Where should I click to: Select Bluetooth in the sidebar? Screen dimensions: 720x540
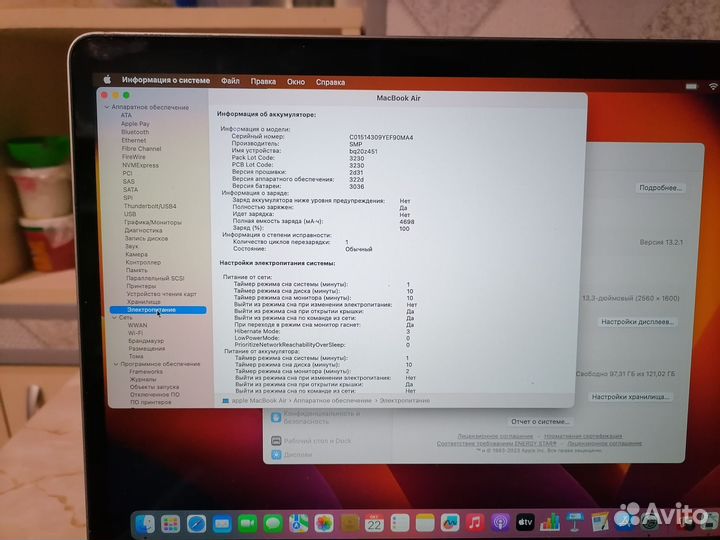[135, 132]
